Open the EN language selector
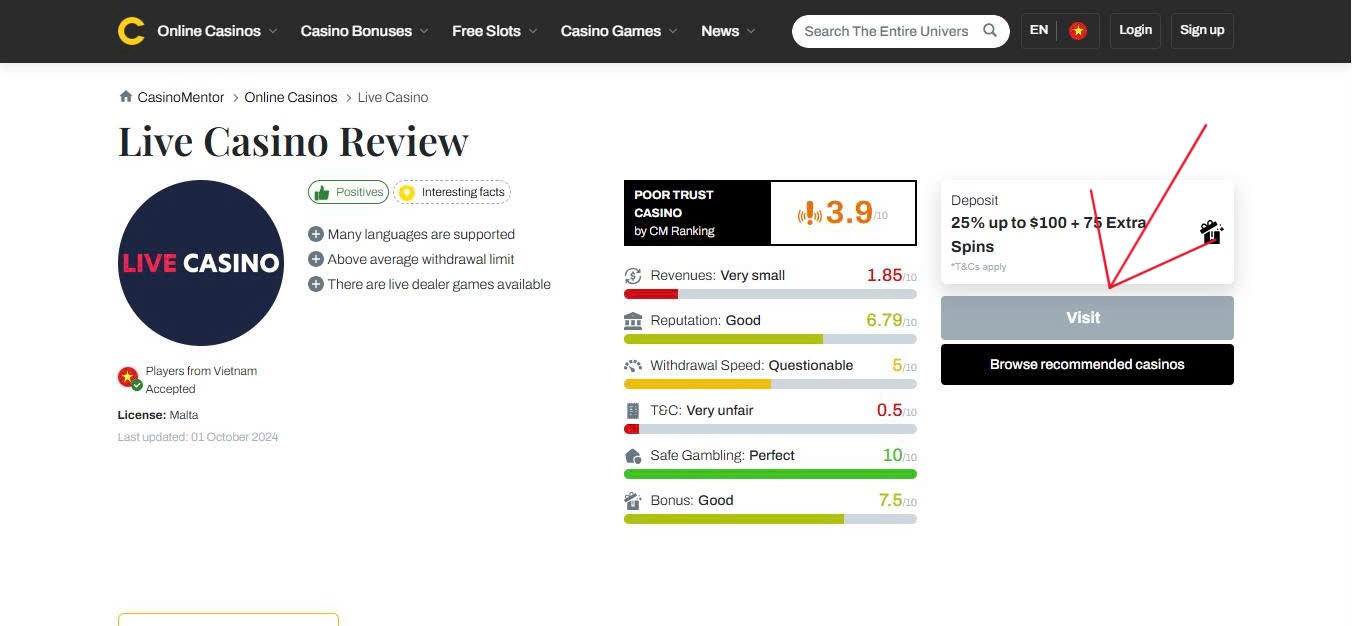Image resolution: width=1352 pixels, height=626 pixels. pyautogui.click(x=1039, y=30)
